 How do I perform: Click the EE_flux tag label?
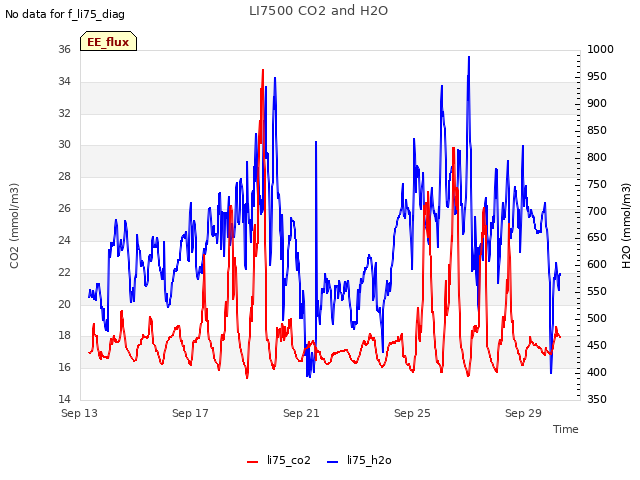pos(108,42)
